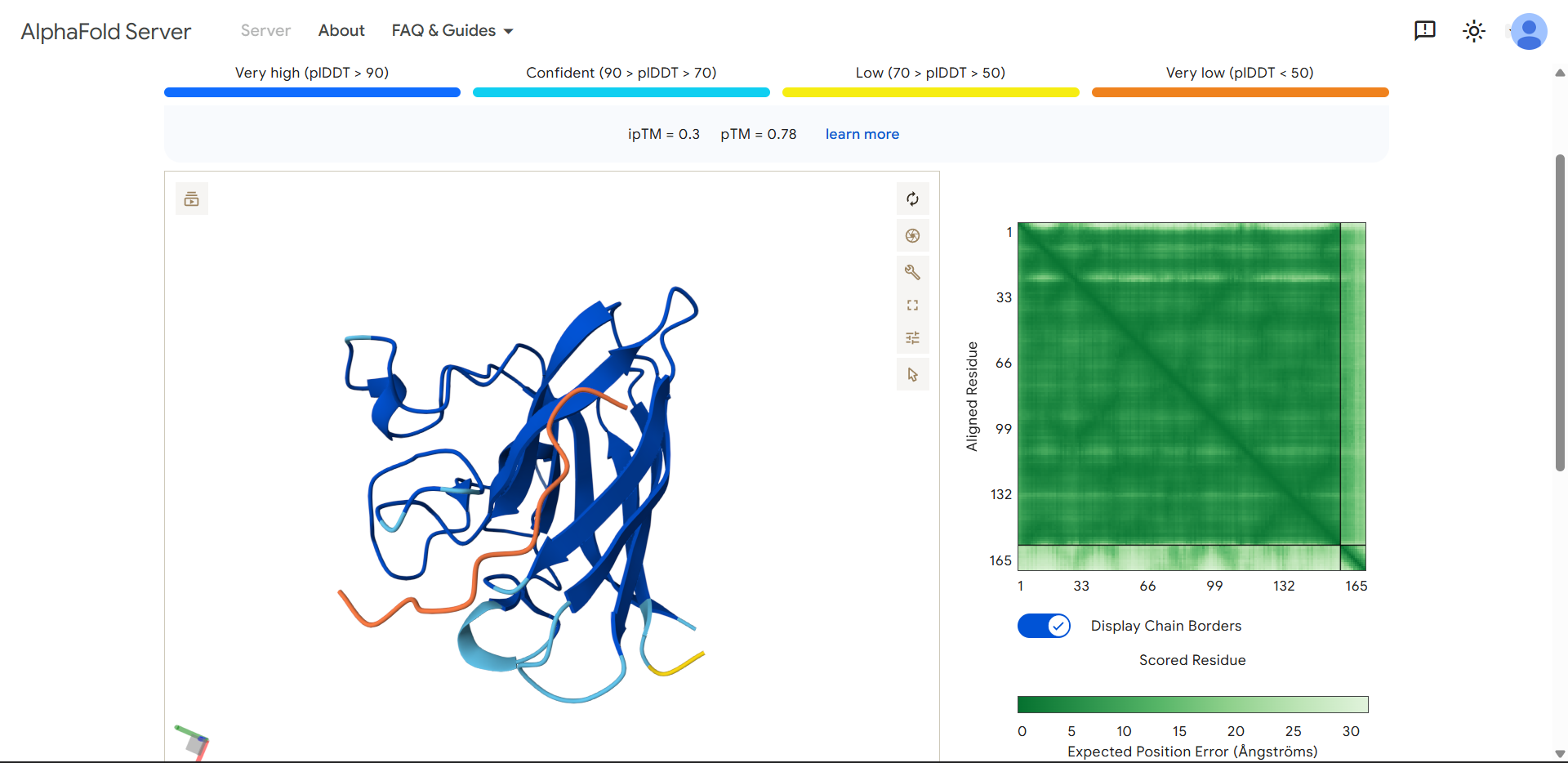This screenshot has width=1568, height=763.
Task: Open the About page
Action: 341,31
